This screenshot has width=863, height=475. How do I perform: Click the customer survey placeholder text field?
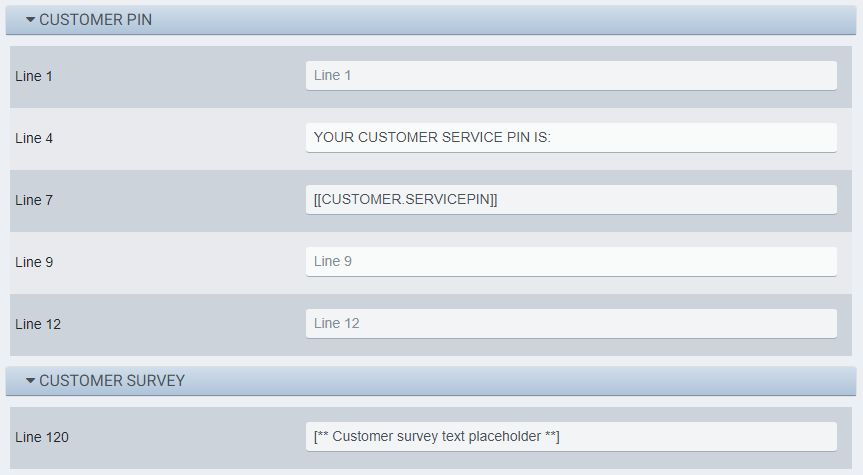(x=570, y=436)
